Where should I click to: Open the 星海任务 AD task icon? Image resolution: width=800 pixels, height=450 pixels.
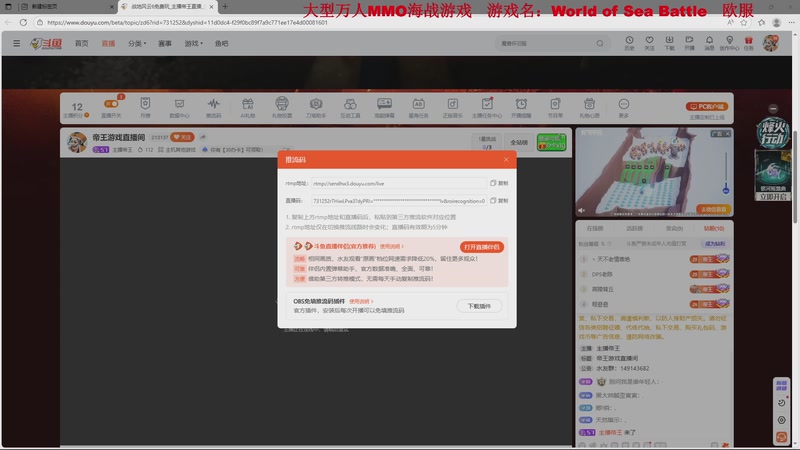(418, 108)
